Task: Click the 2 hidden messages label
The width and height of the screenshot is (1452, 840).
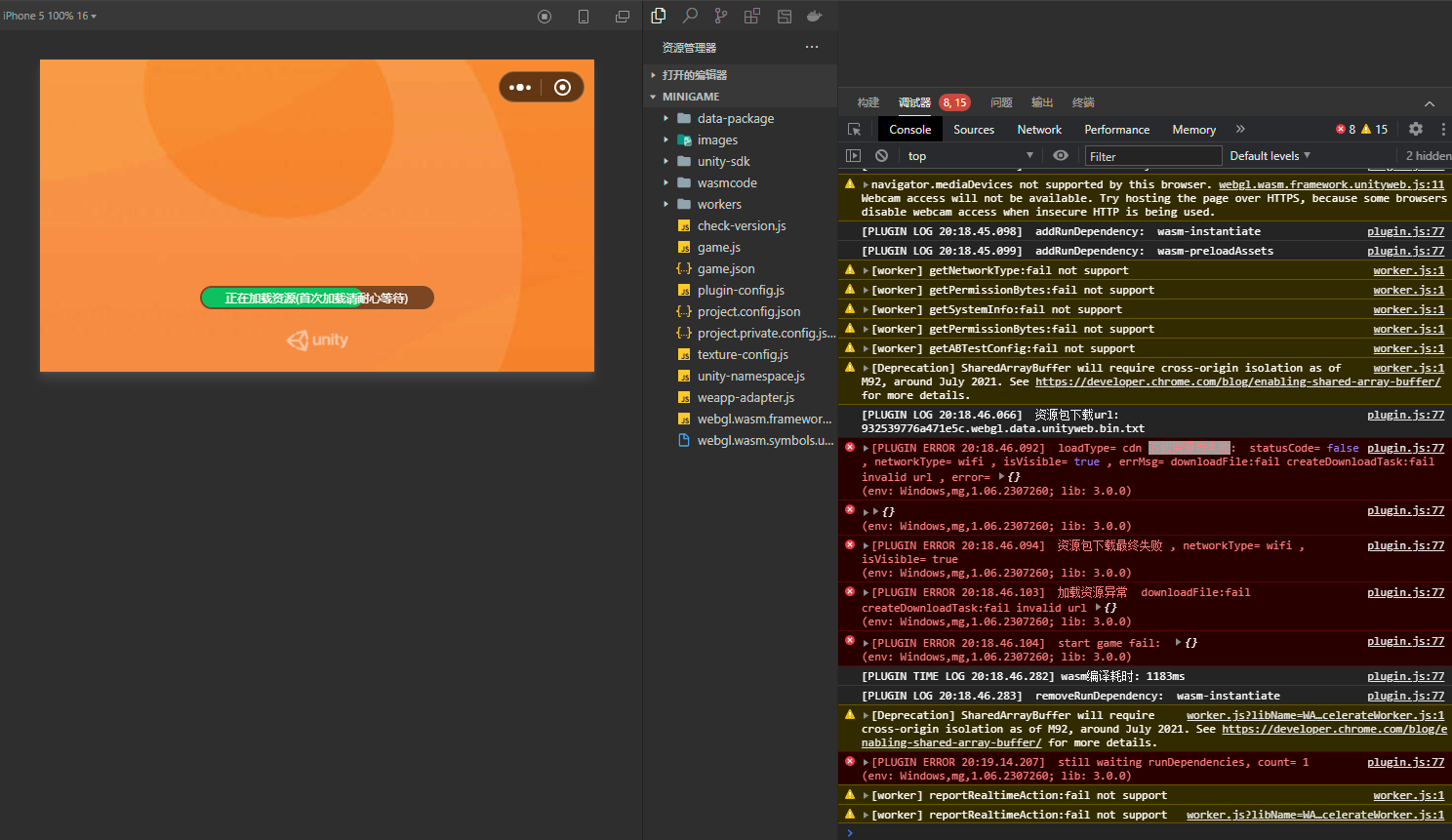Action: pyautogui.click(x=1428, y=156)
